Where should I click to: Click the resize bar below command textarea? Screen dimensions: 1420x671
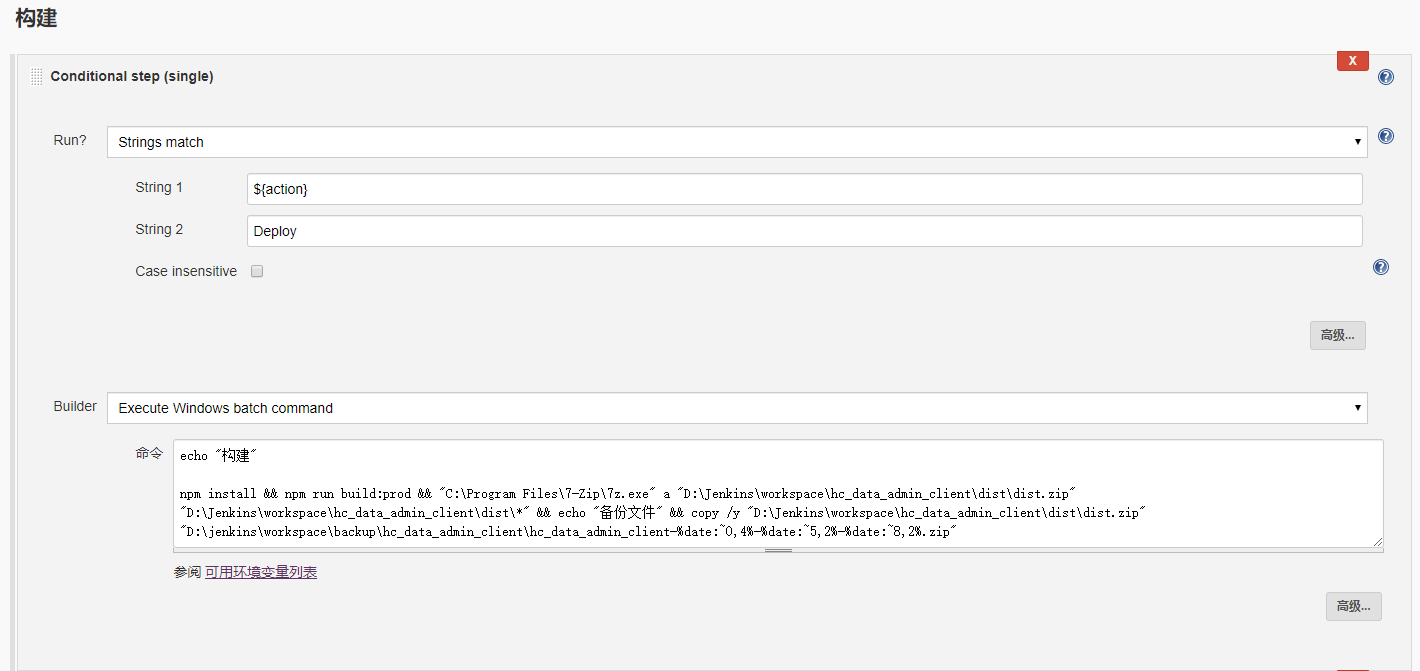(778, 550)
